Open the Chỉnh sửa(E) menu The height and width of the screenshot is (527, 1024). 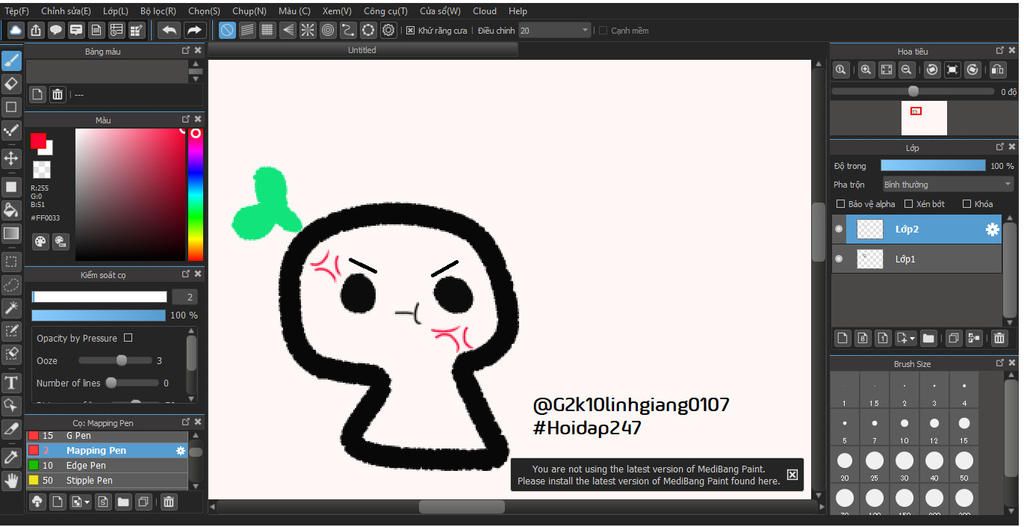coord(66,11)
